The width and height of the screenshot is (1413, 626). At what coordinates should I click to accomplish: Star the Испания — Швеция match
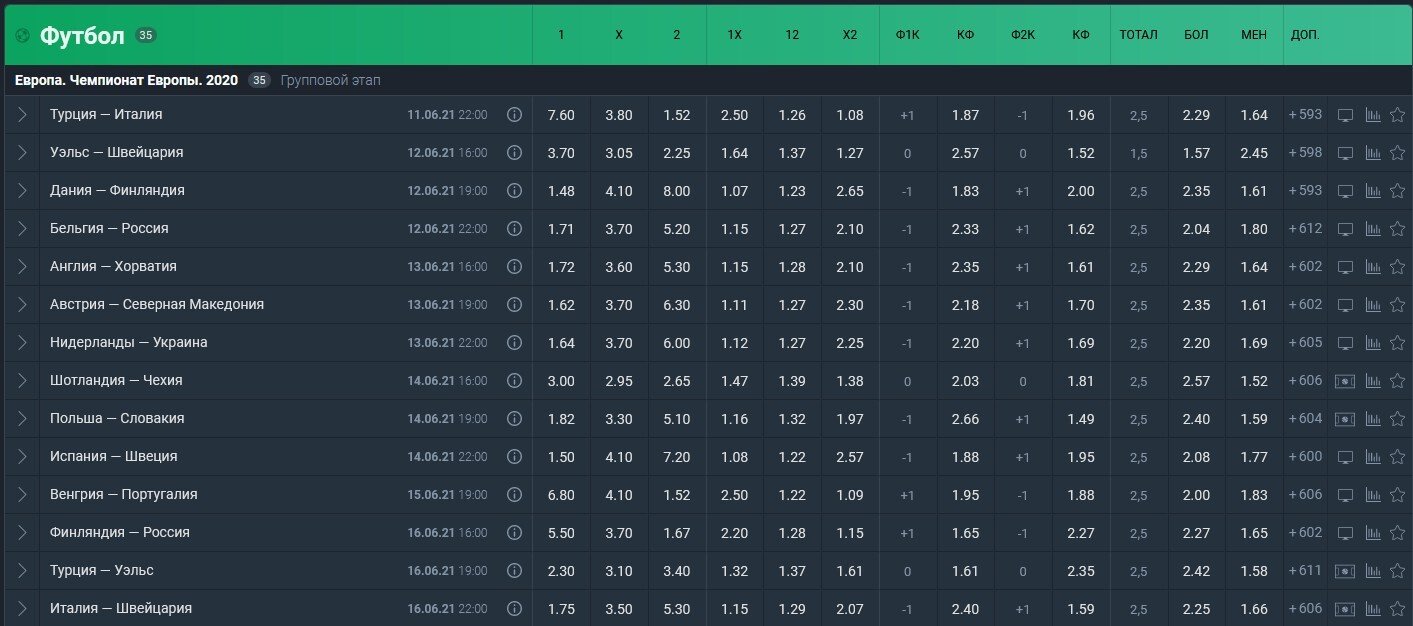1398,457
